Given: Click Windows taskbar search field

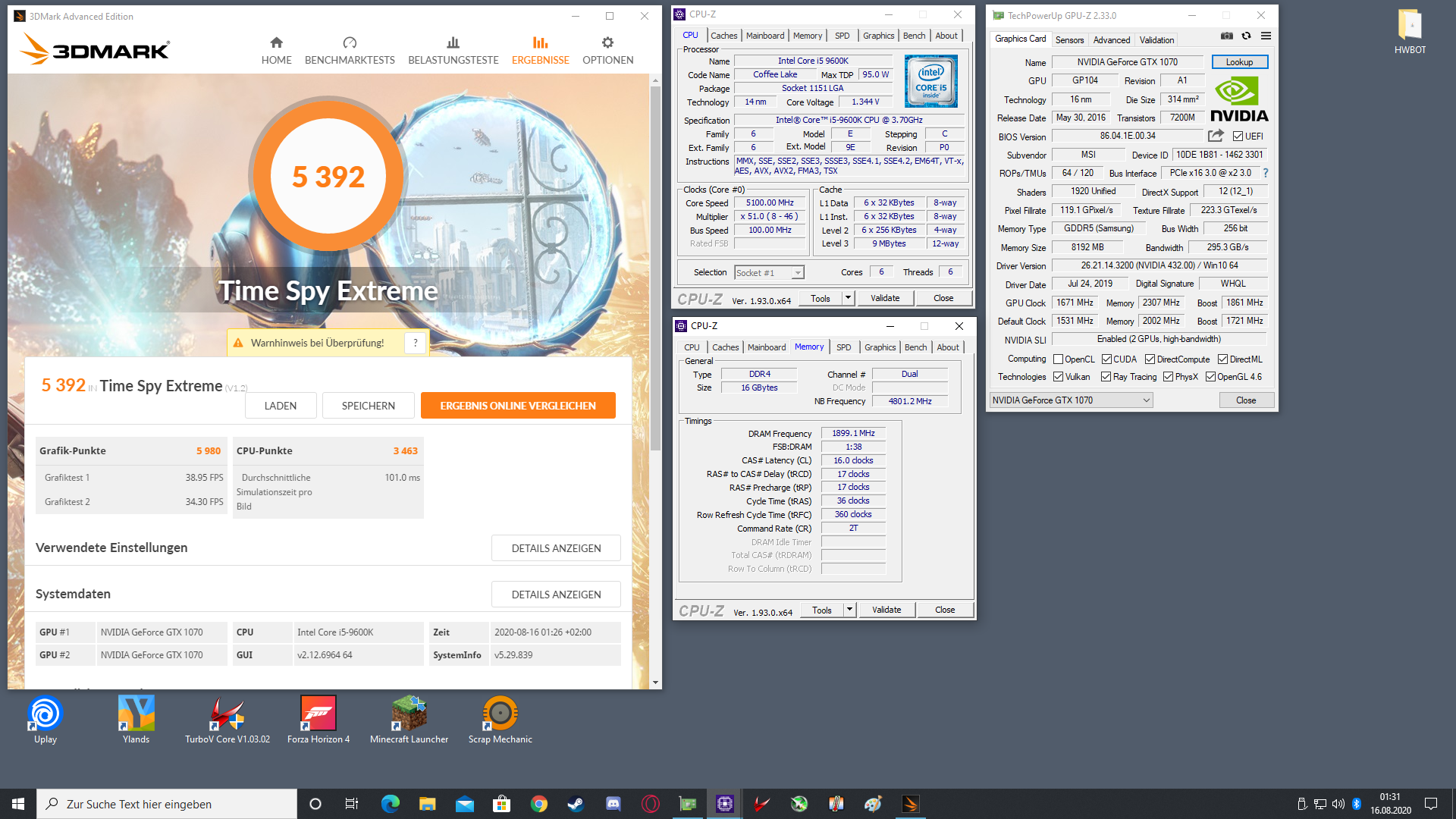Looking at the screenshot, I should point(167,804).
